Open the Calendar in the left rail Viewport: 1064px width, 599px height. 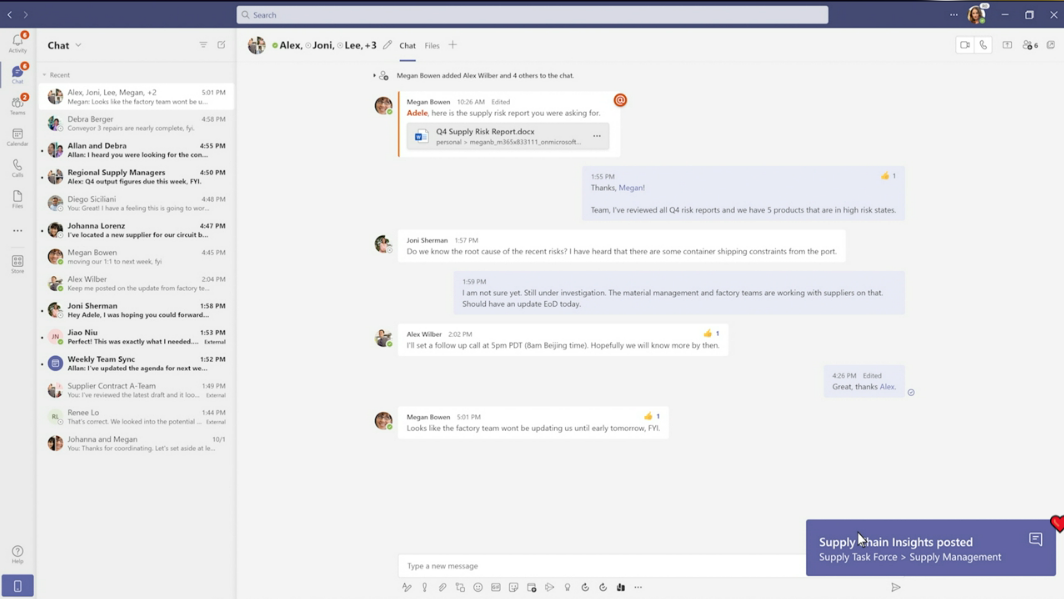pos(18,136)
